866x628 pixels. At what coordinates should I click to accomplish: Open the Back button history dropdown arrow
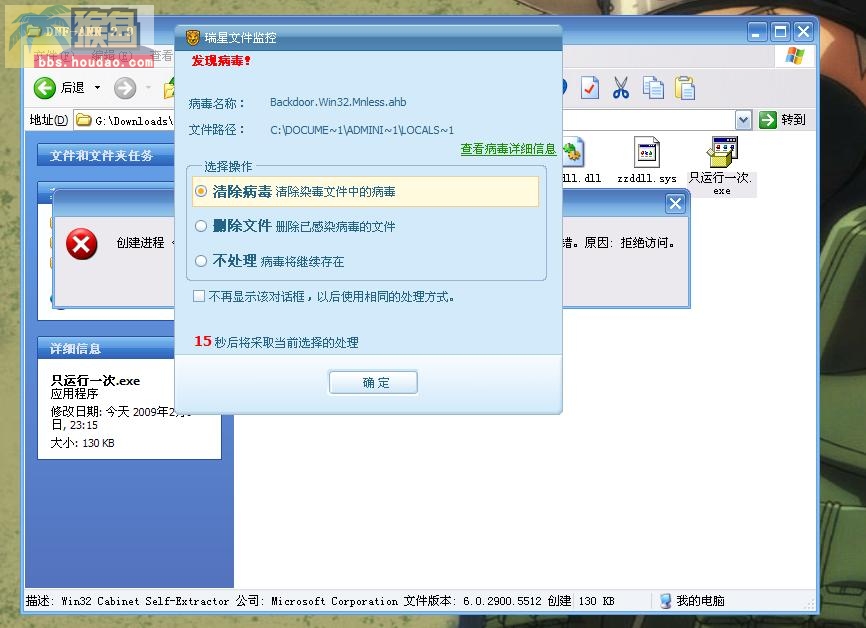(x=97, y=88)
